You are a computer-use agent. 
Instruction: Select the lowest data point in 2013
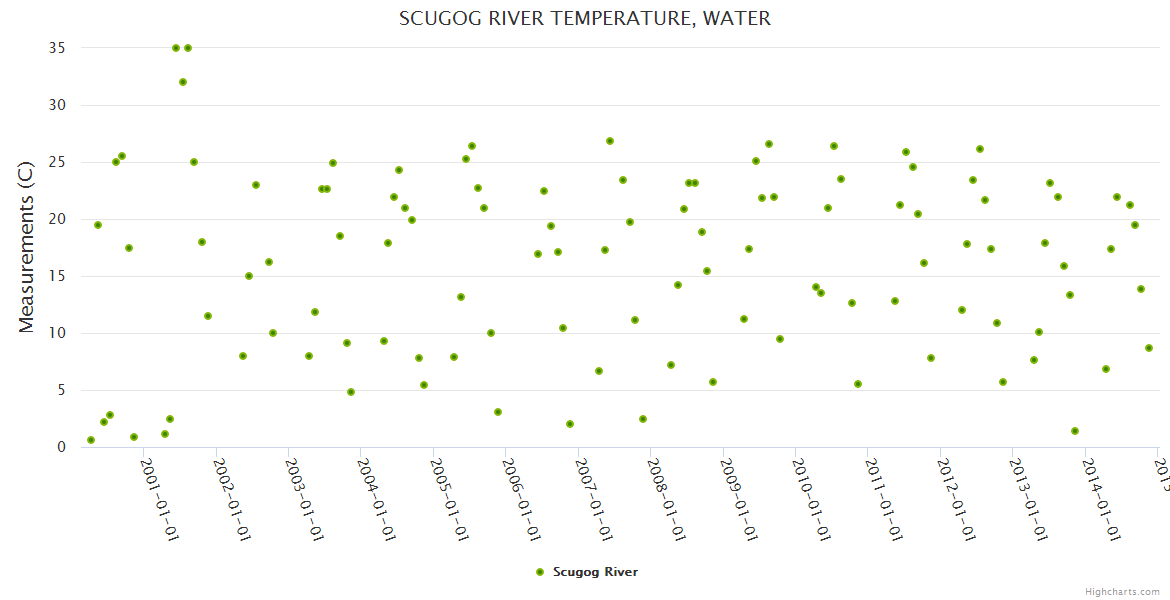click(1075, 431)
